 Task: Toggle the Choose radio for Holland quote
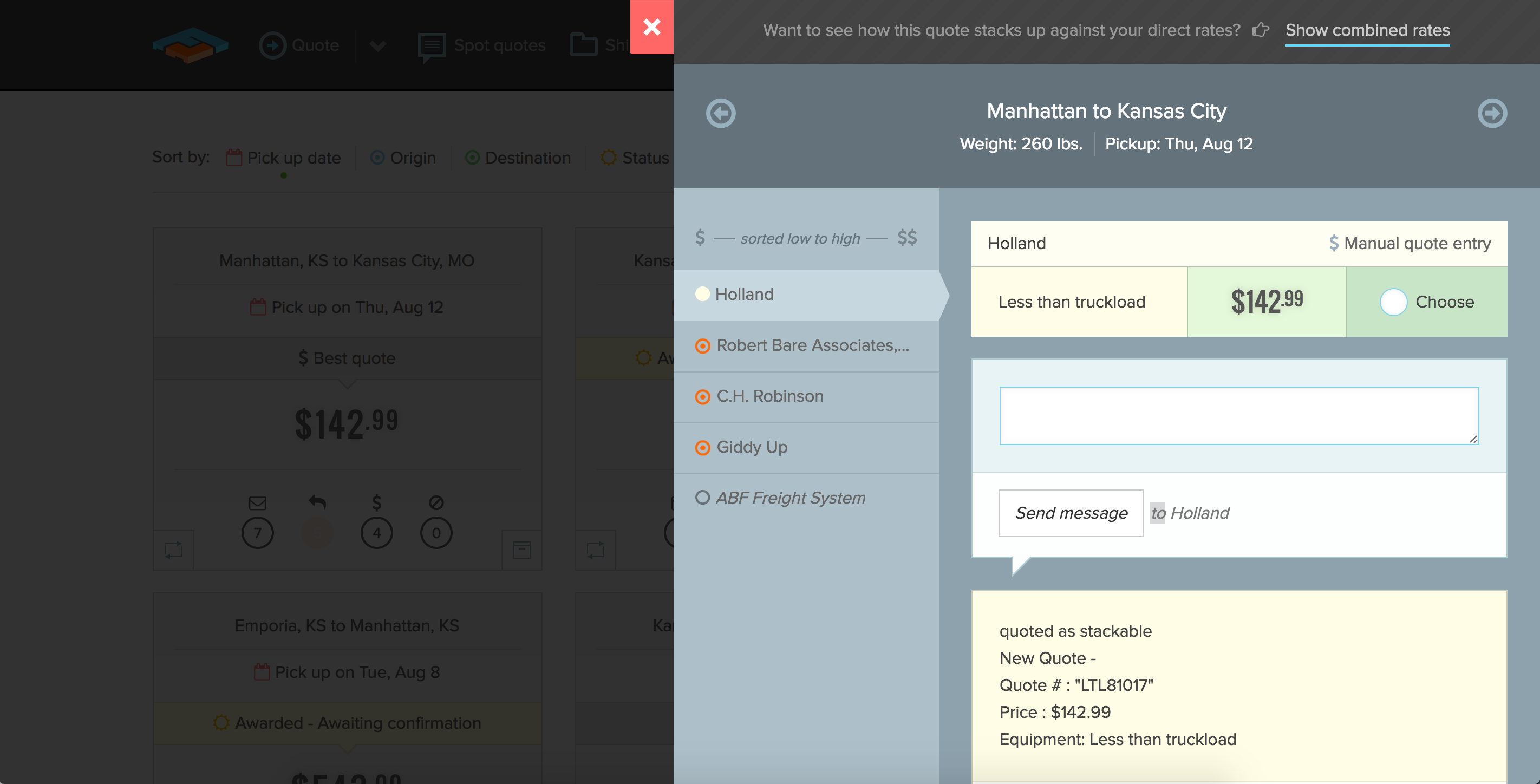[1393, 302]
